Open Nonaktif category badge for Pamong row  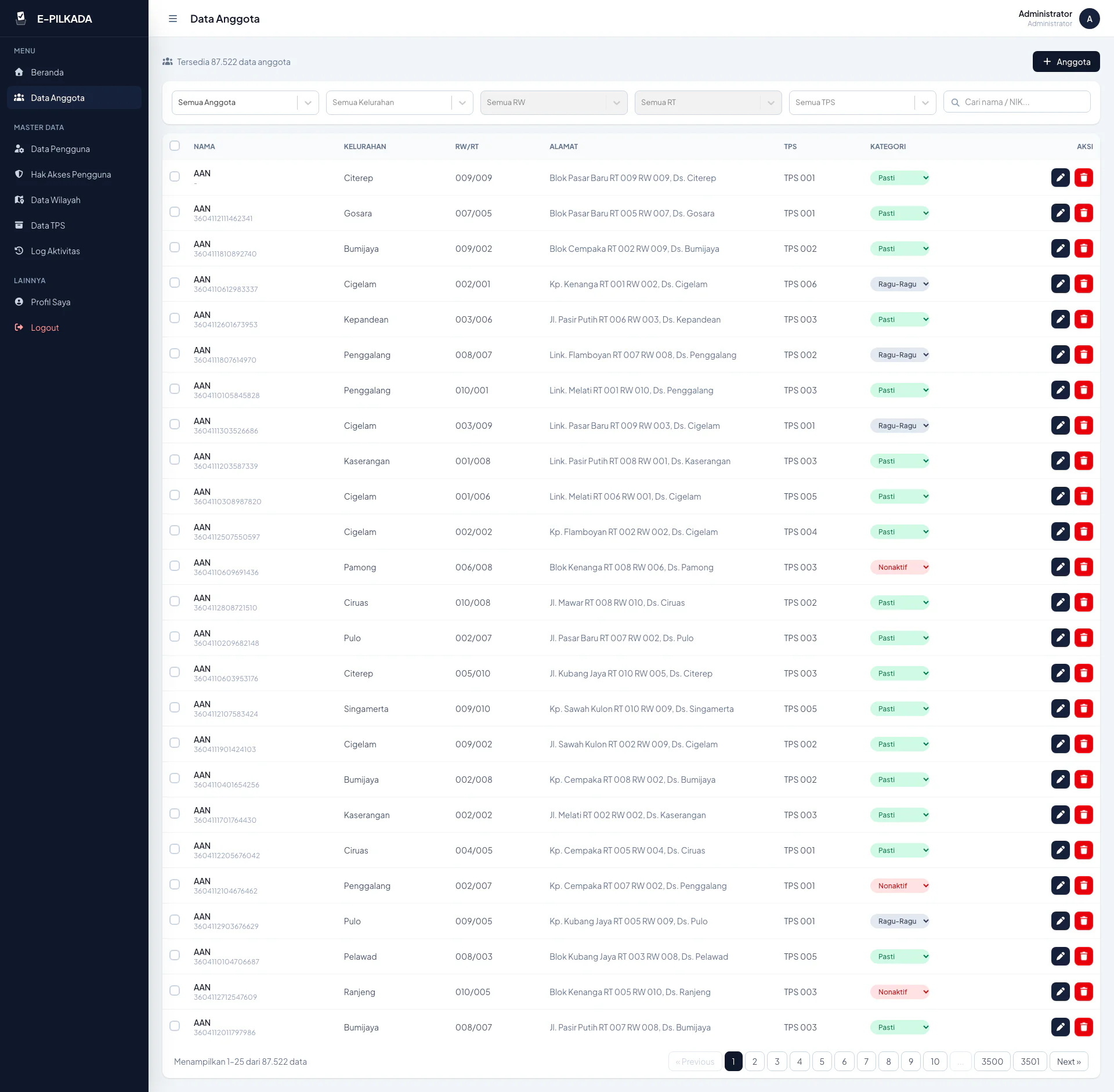coord(899,567)
